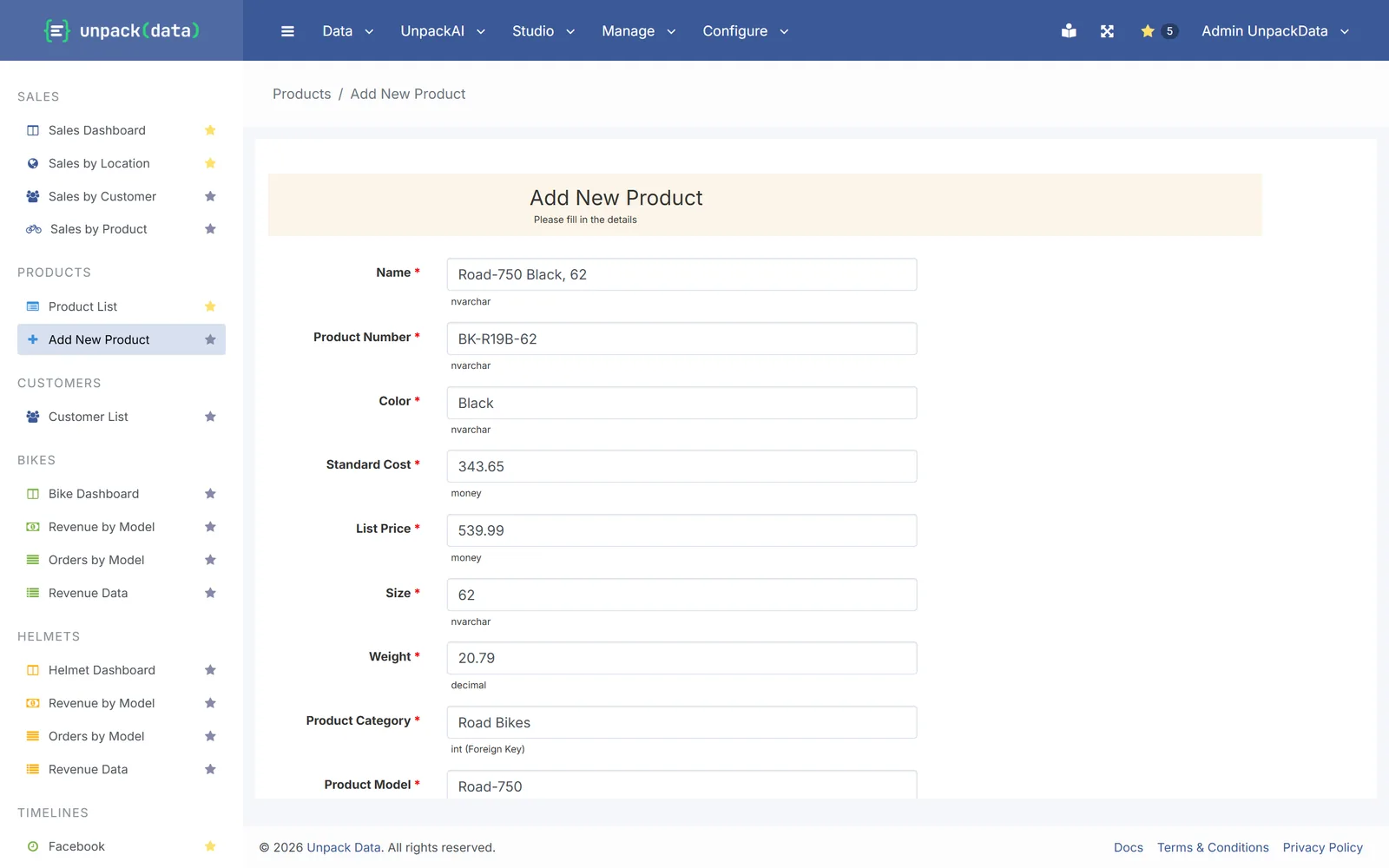Image resolution: width=1389 pixels, height=868 pixels.
Task: Click the Standard Cost input field
Action: (x=681, y=466)
